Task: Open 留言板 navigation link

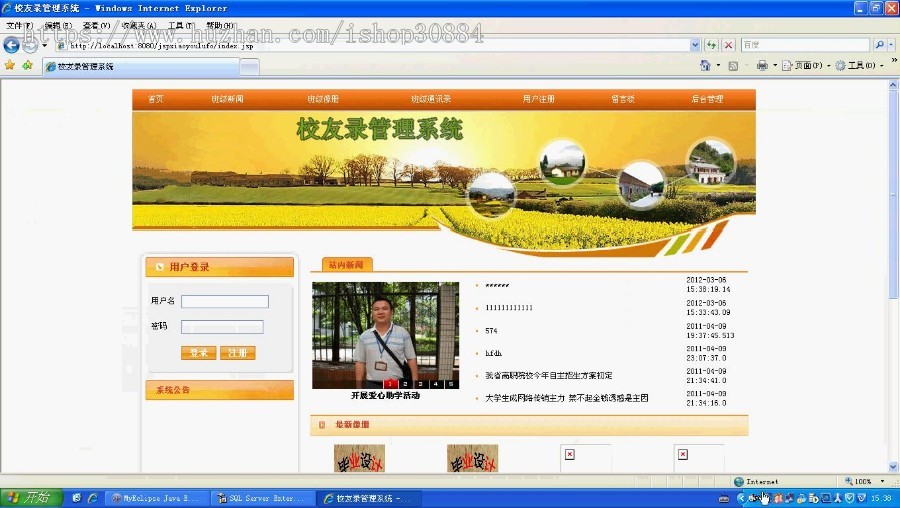Action: tap(623, 99)
